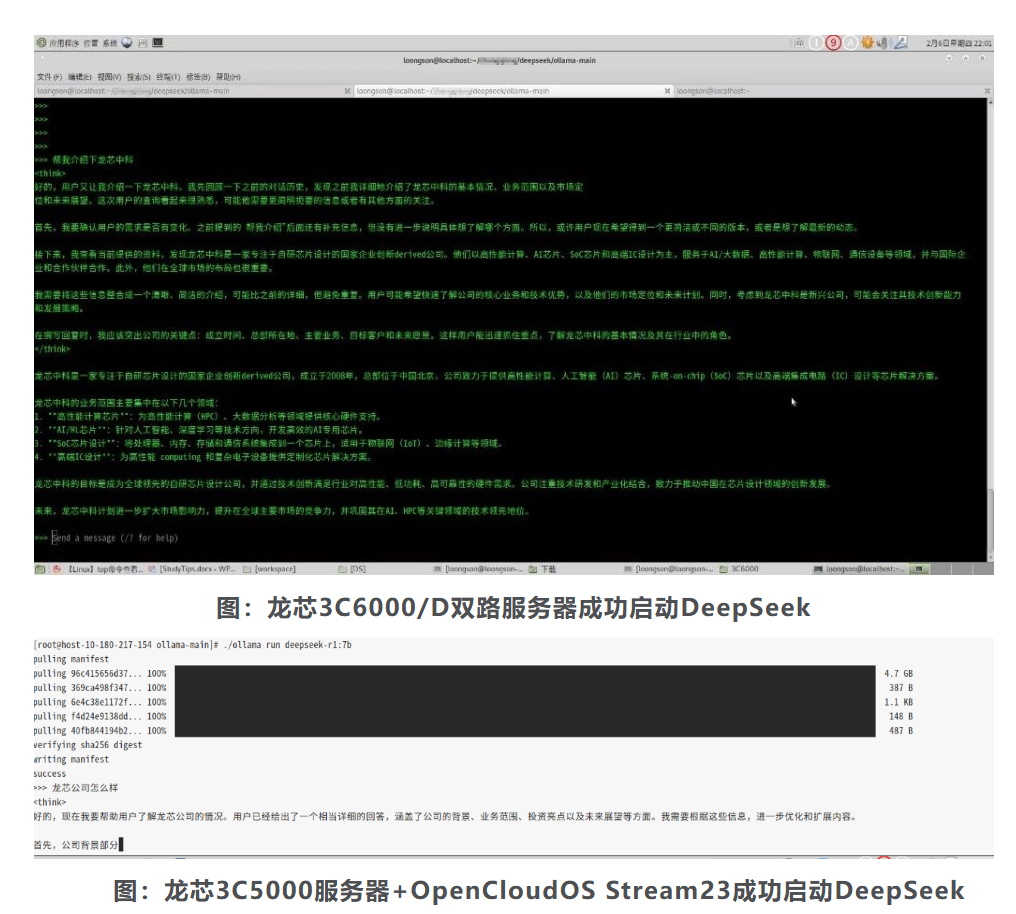Viewport: 1016px width, 914px height.
Task: Close the middle terminal tab
Action: click(667, 91)
